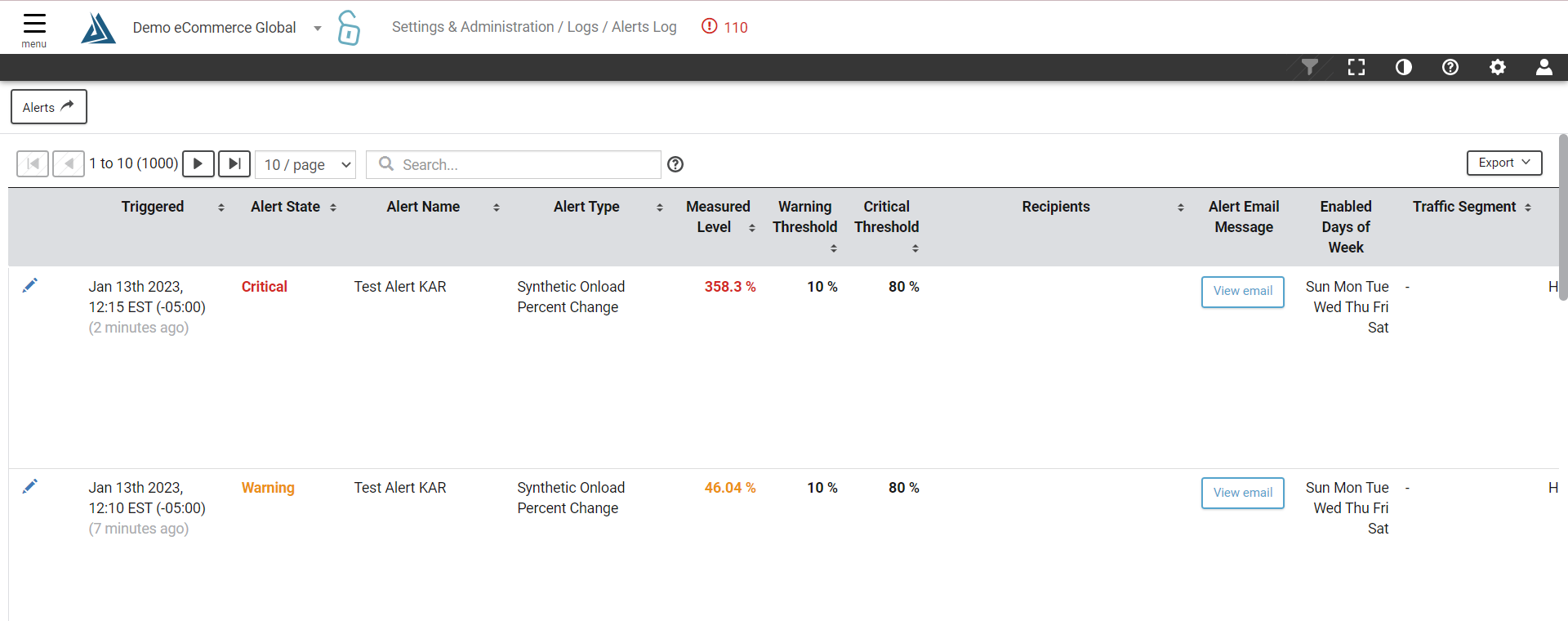Image resolution: width=1568 pixels, height=621 pixels.
Task: Open the 110 alerts indicator
Action: click(x=724, y=27)
